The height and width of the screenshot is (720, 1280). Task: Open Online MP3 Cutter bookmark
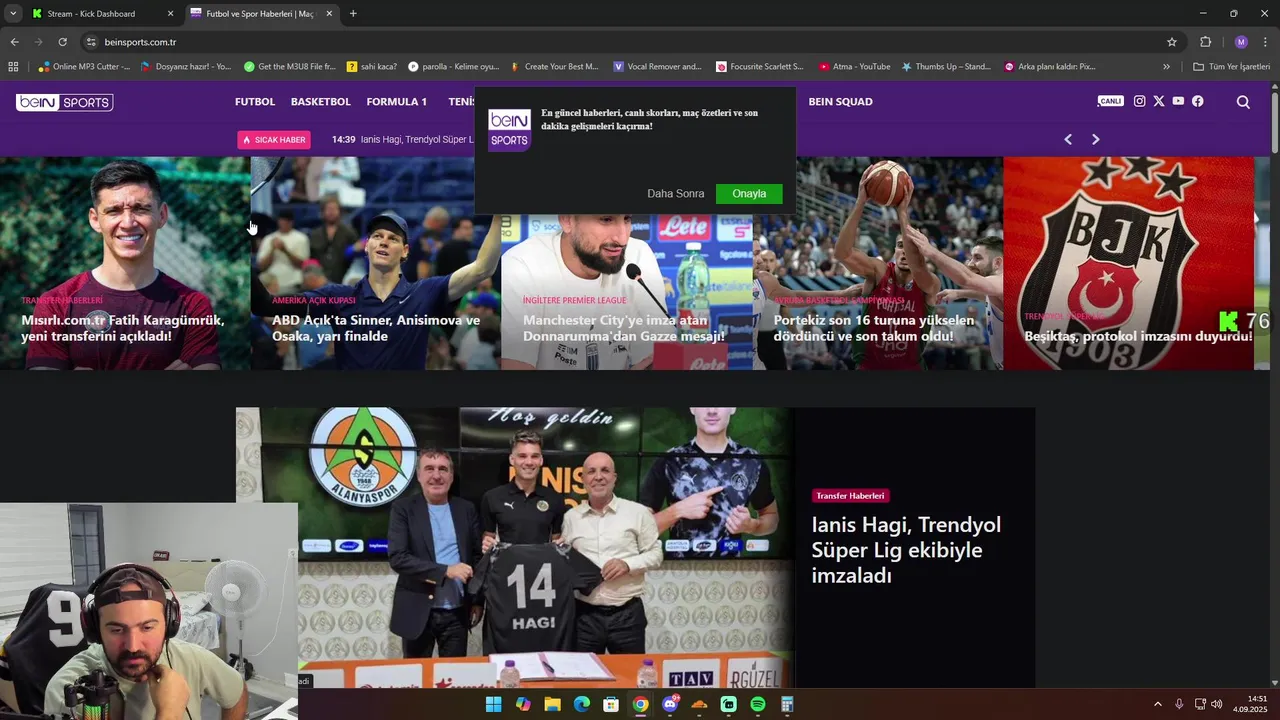pos(84,67)
